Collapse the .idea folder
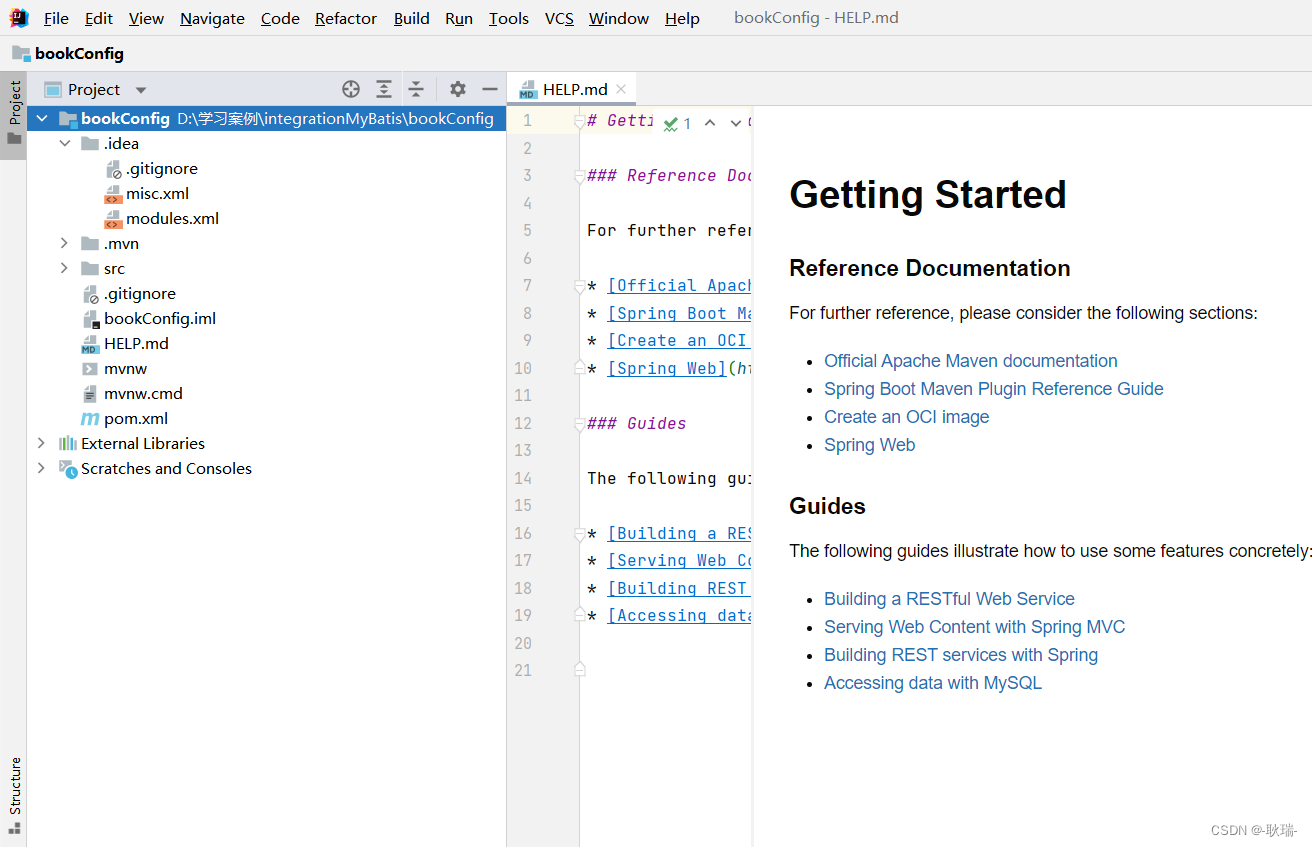1312x847 pixels. coord(65,144)
